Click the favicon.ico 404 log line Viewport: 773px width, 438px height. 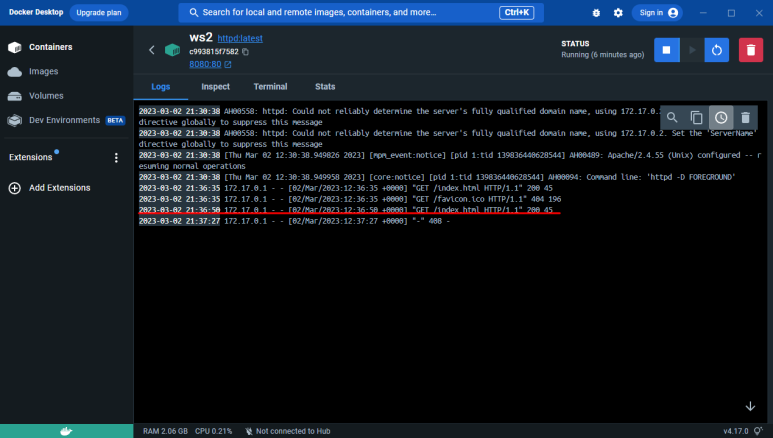[350, 199]
